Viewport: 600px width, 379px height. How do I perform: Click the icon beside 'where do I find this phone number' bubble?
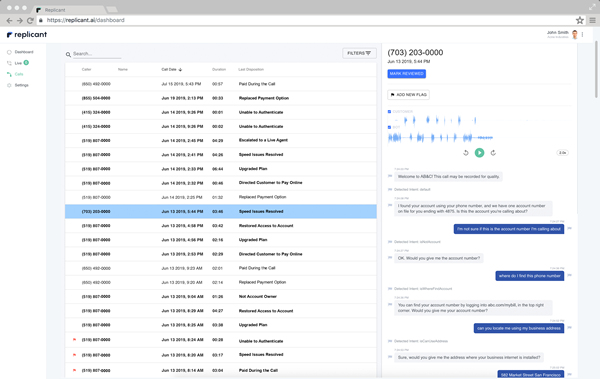pos(569,275)
